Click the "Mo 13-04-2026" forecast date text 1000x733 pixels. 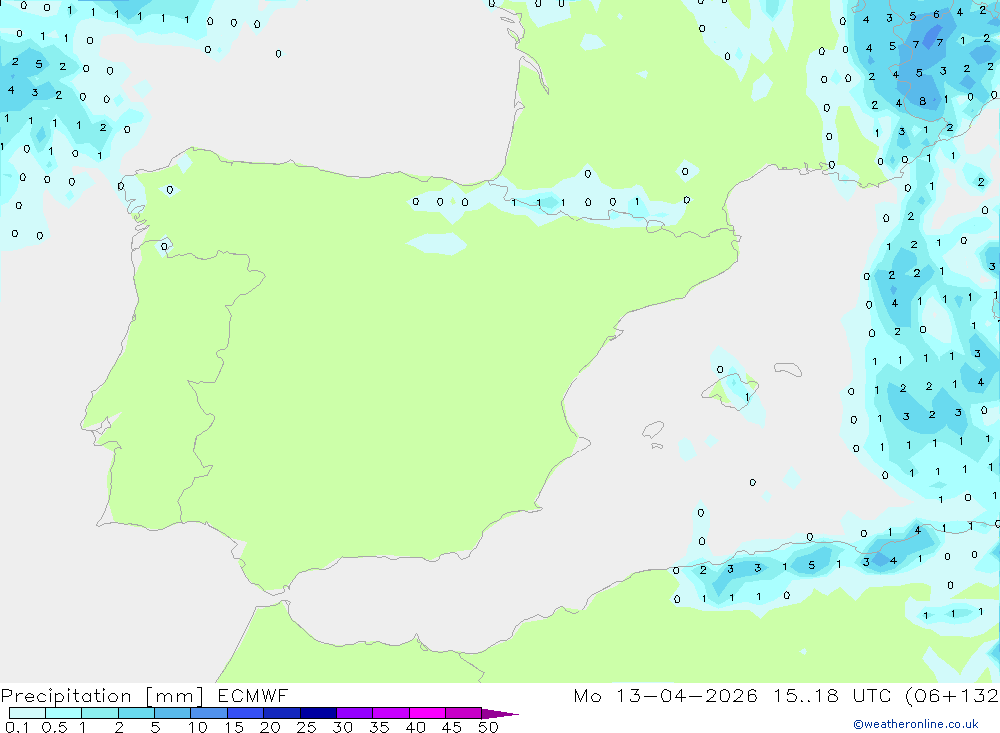665,695
